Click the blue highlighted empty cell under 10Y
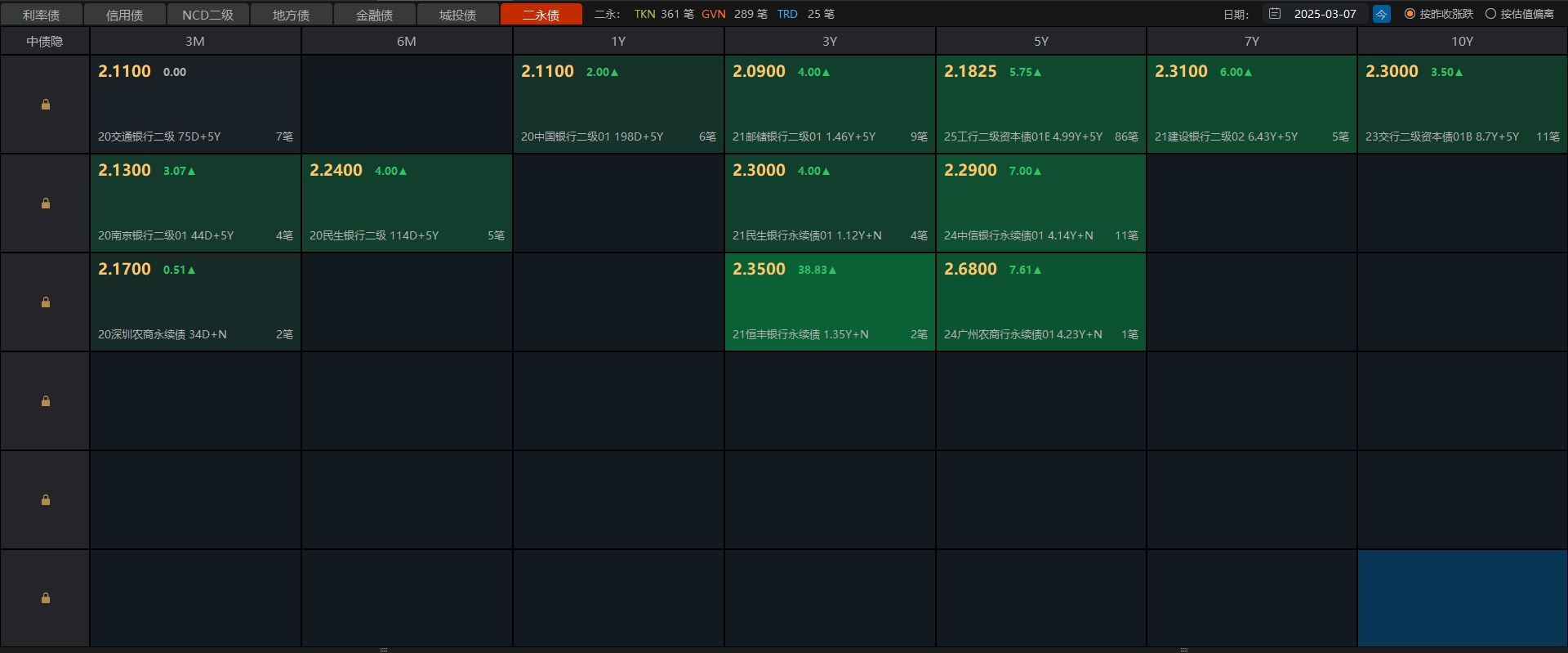Viewport: 1568px width, 653px height. [x=1462, y=598]
